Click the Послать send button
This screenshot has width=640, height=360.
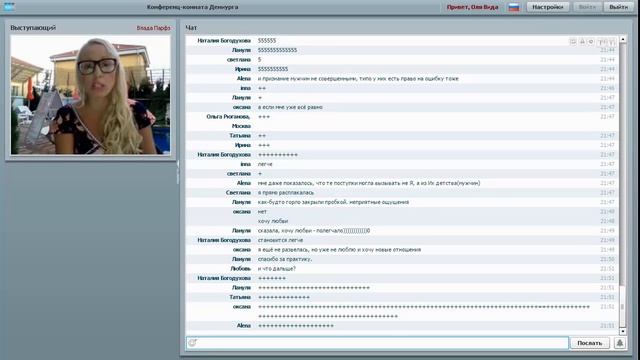589,343
